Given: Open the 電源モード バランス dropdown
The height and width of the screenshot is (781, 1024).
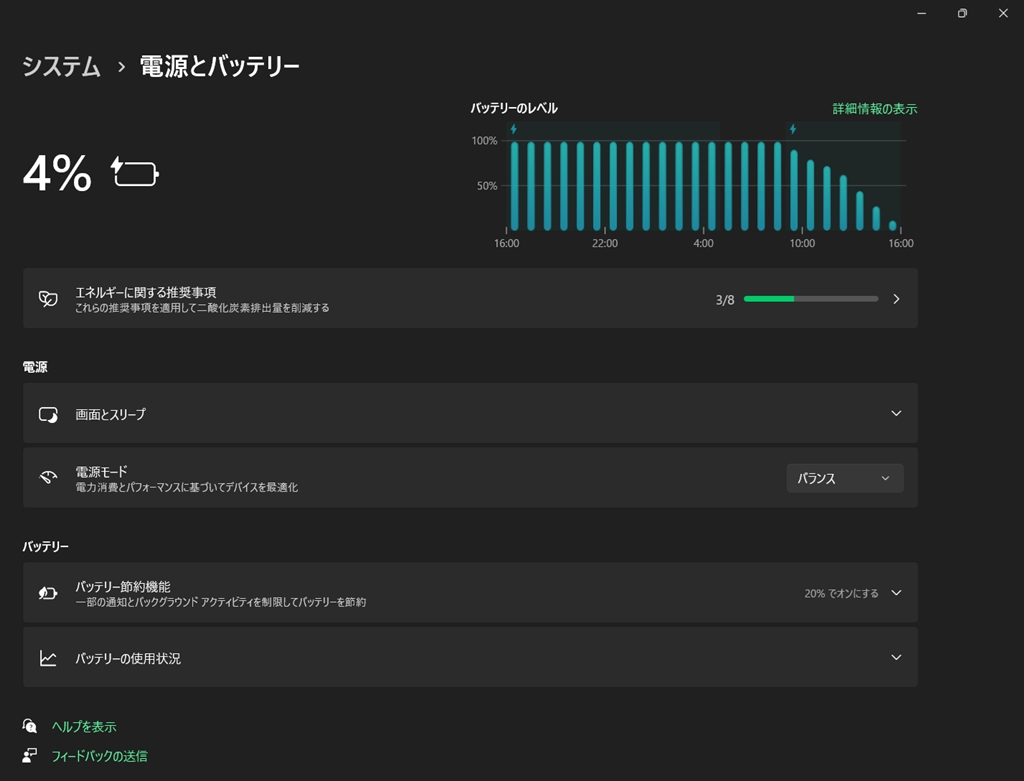Looking at the screenshot, I should 844,478.
